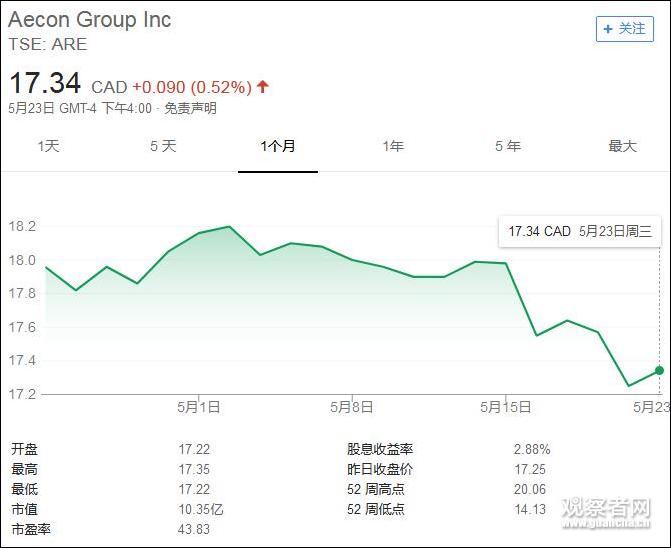Image resolution: width=671 pixels, height=548 pixels.
Task: Click the plus icon in 关注 button
Action: click(608, 29)
